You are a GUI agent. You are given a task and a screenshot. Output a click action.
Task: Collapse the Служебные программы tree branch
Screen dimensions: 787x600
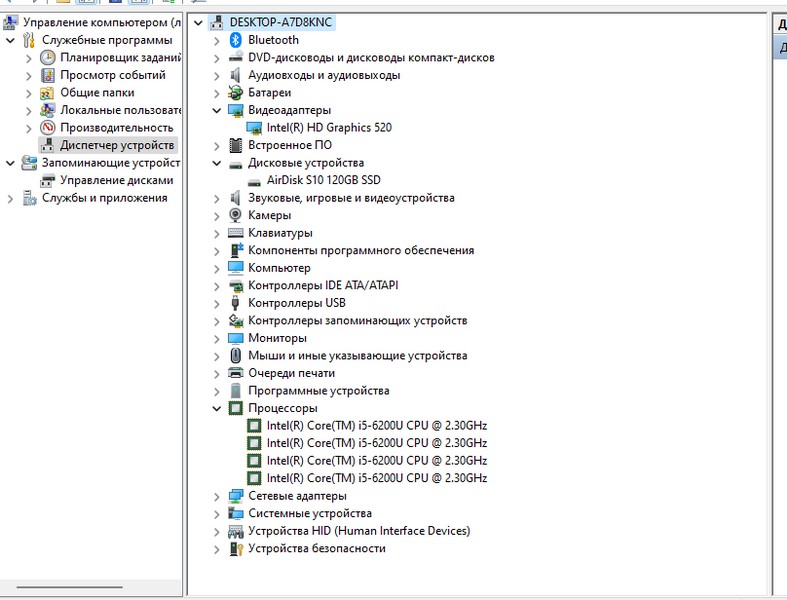tap(10, 40)
